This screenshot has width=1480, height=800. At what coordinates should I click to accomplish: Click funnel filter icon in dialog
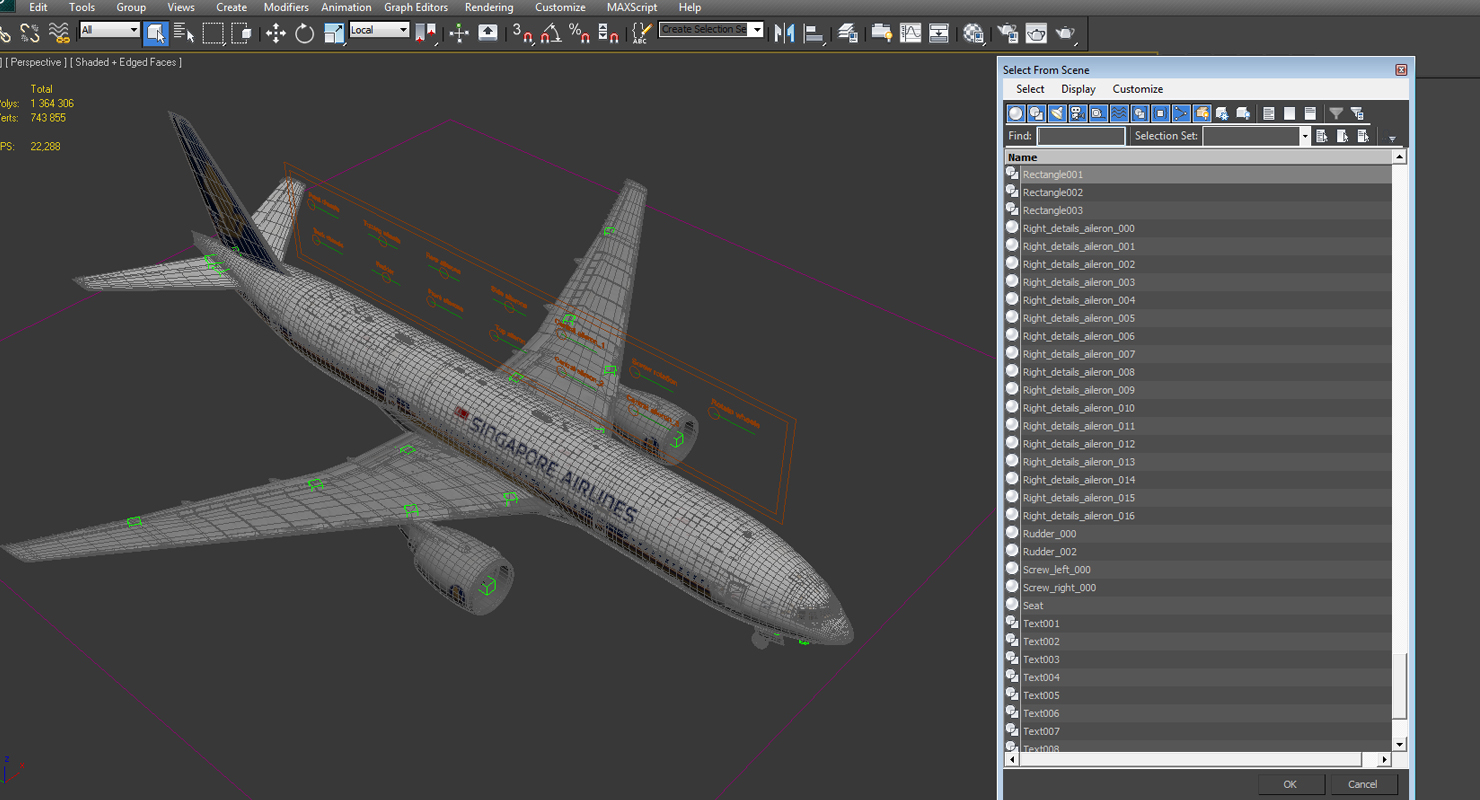tap(1336, 113)
